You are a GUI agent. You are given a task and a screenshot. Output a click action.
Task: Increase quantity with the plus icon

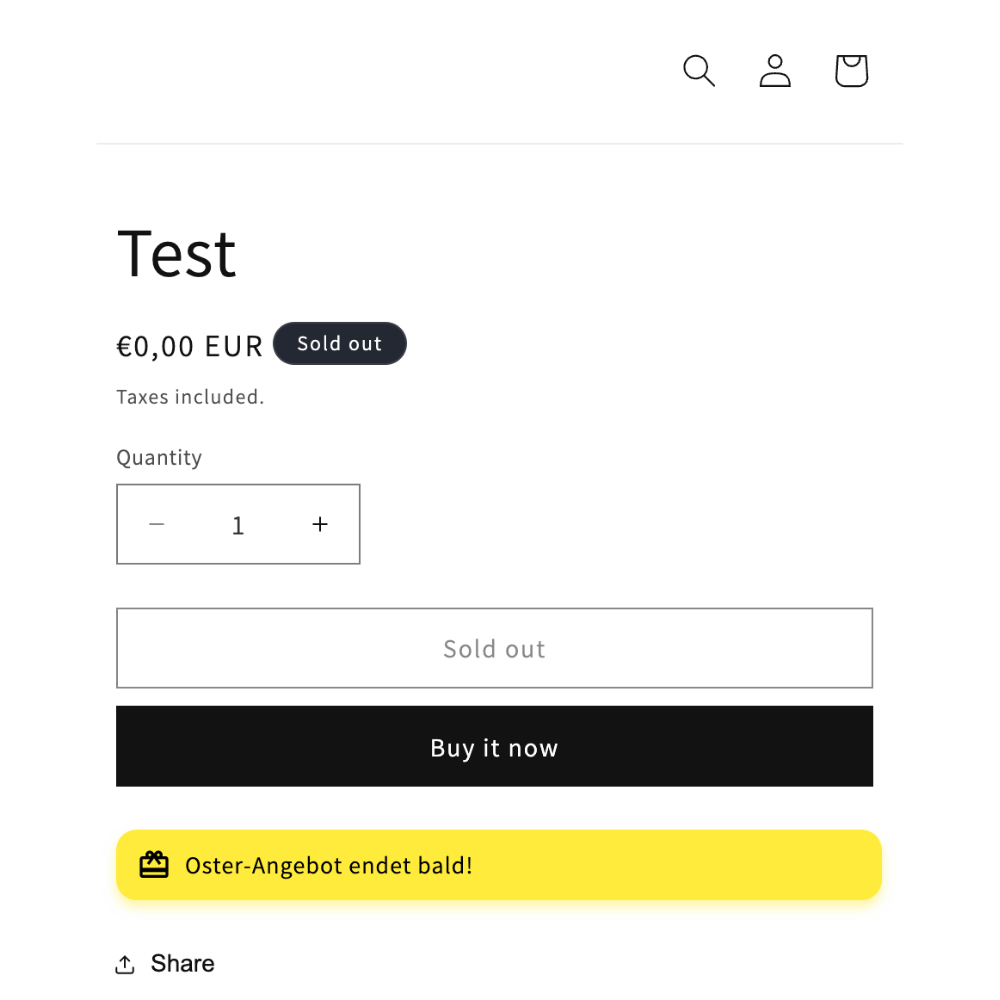320,524
